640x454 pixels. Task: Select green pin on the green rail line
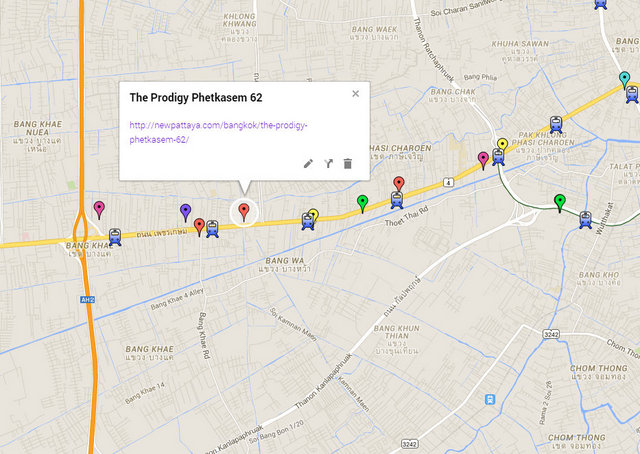[x=560, y=203]
